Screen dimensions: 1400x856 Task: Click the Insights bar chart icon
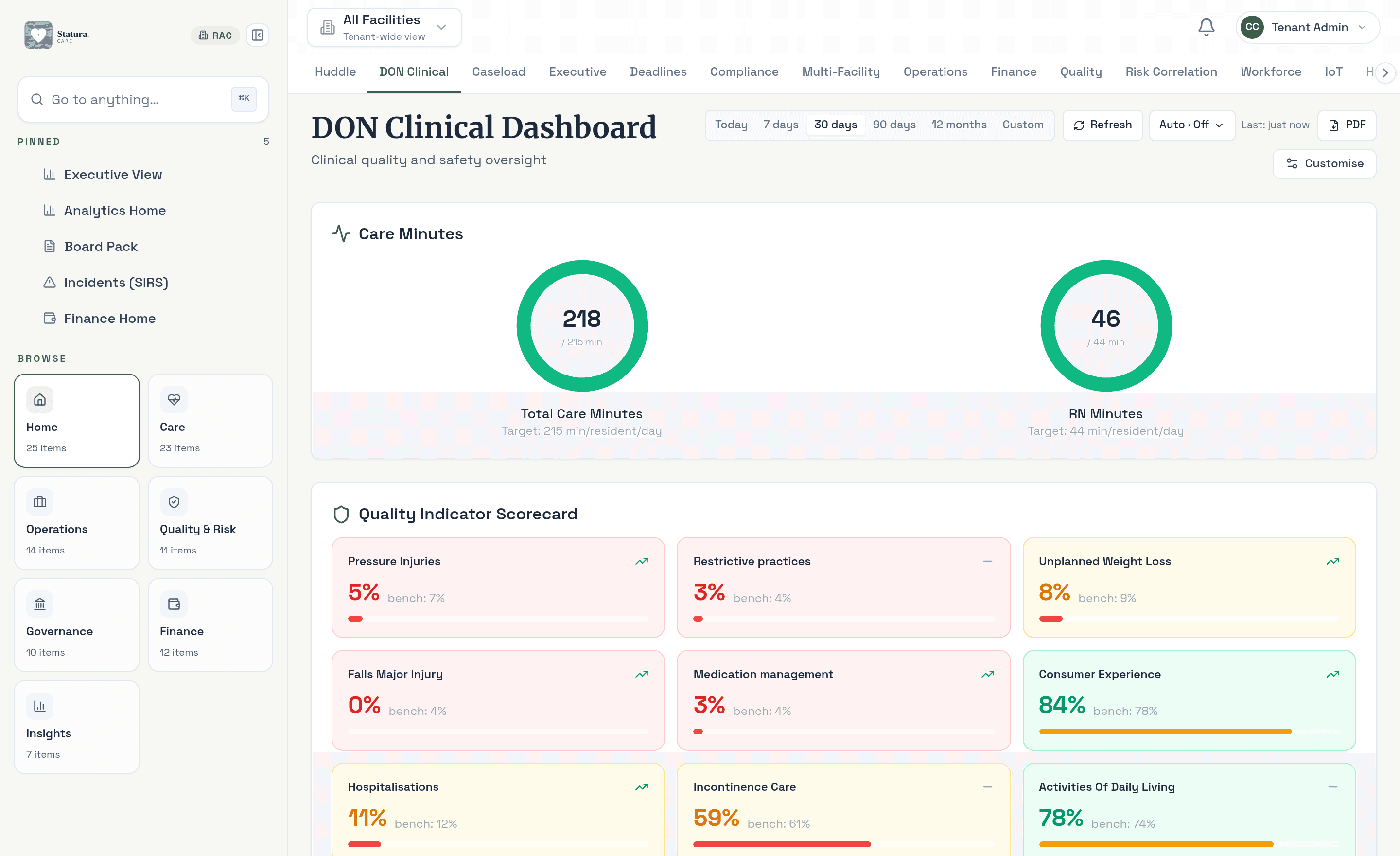pos(40,706)
